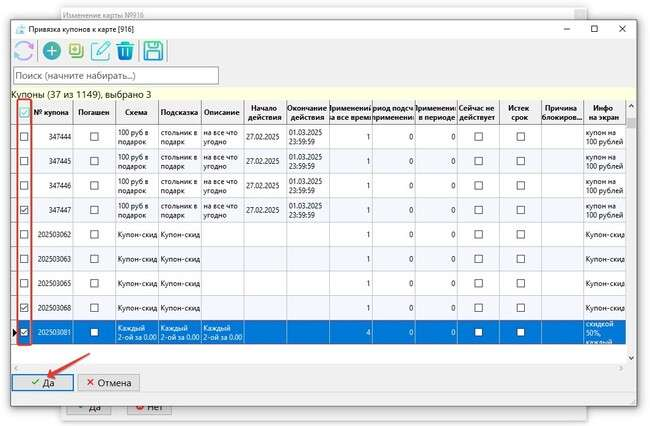The height and width of the screenshot is (426, 650).
Task: Tick the Погашен checkbox for coupon 347445
Action: tap(94, 161)
